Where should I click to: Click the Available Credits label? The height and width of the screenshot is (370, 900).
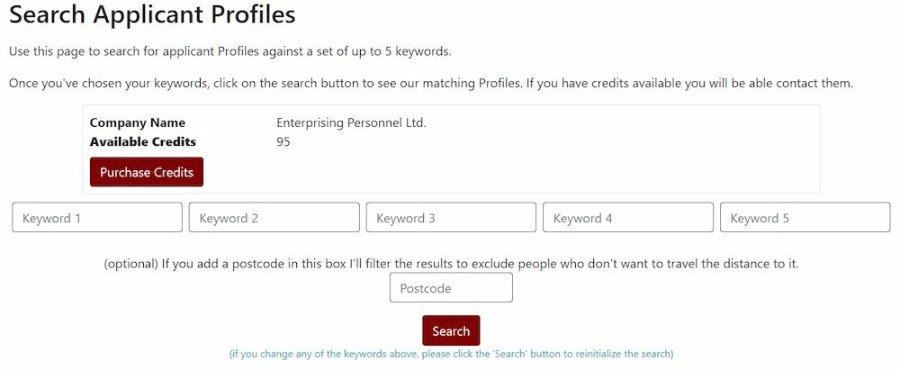[x=143, y=142]
